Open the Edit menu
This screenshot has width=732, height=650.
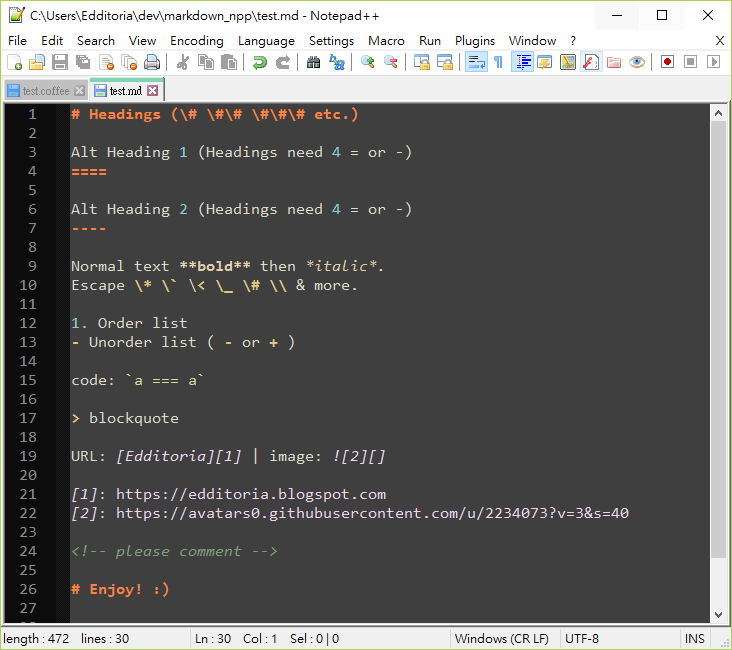click(52, 41)
